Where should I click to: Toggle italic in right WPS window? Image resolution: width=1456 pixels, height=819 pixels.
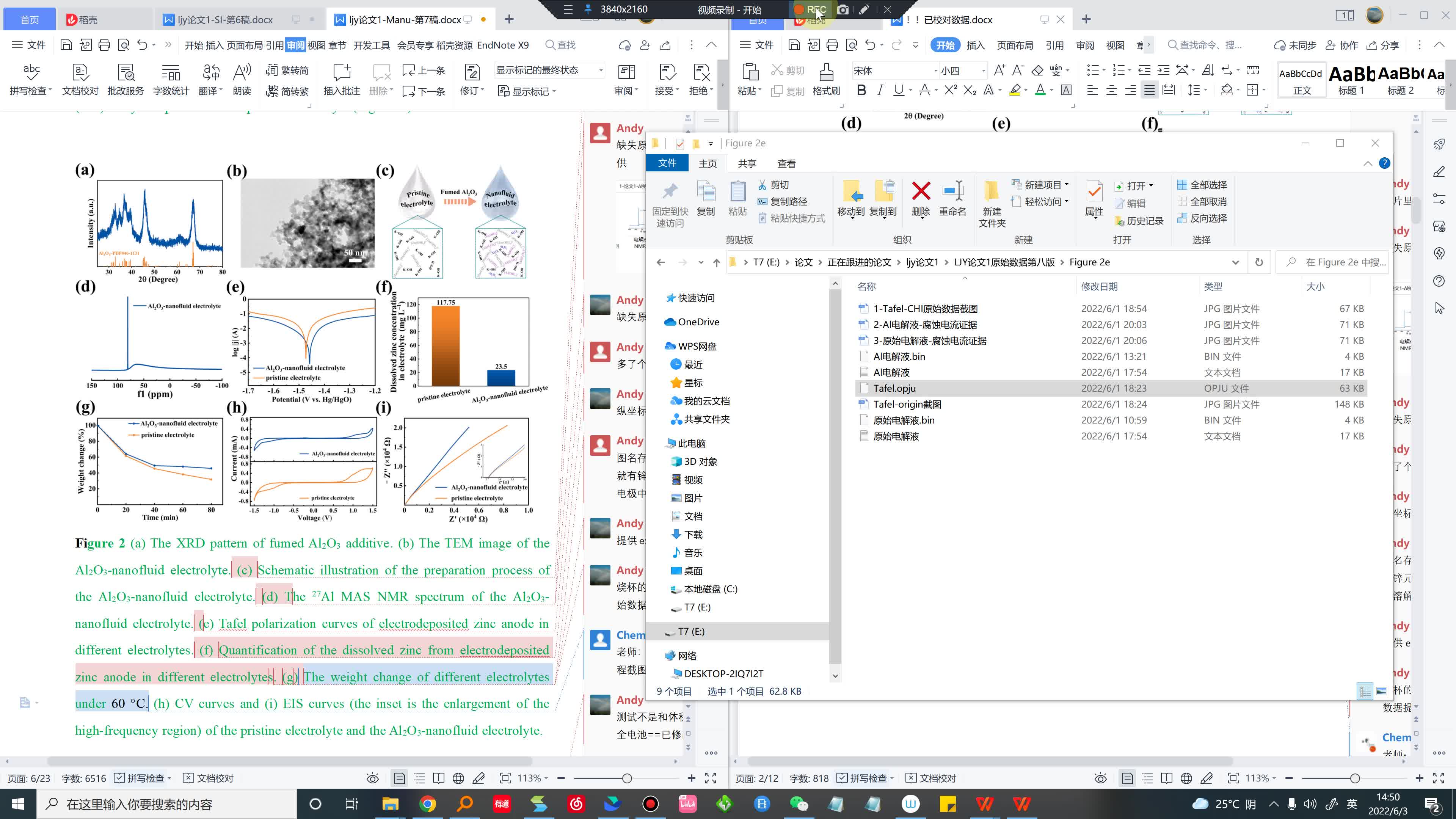pos(880,90)
